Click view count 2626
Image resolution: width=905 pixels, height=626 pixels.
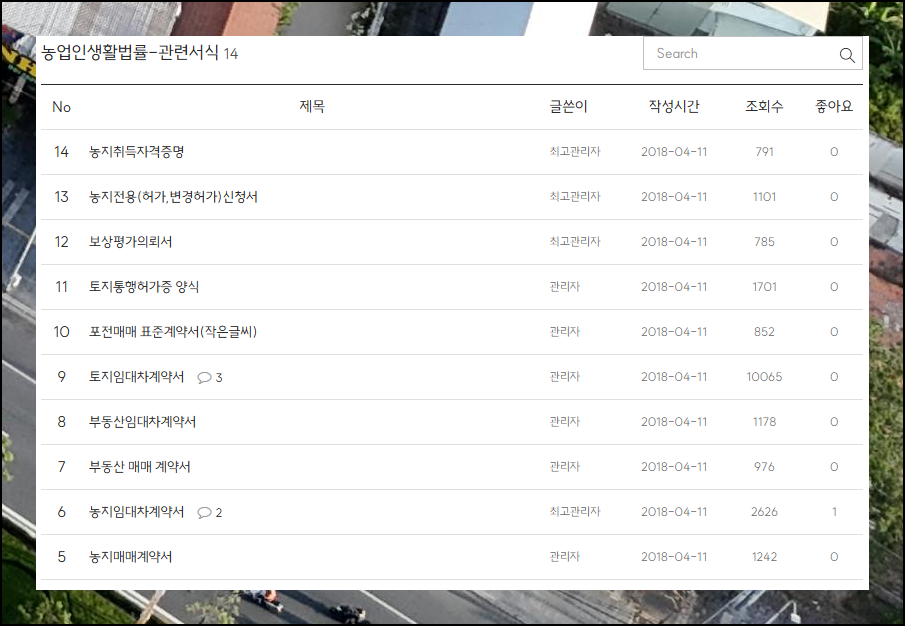click(x=764, y=512)
